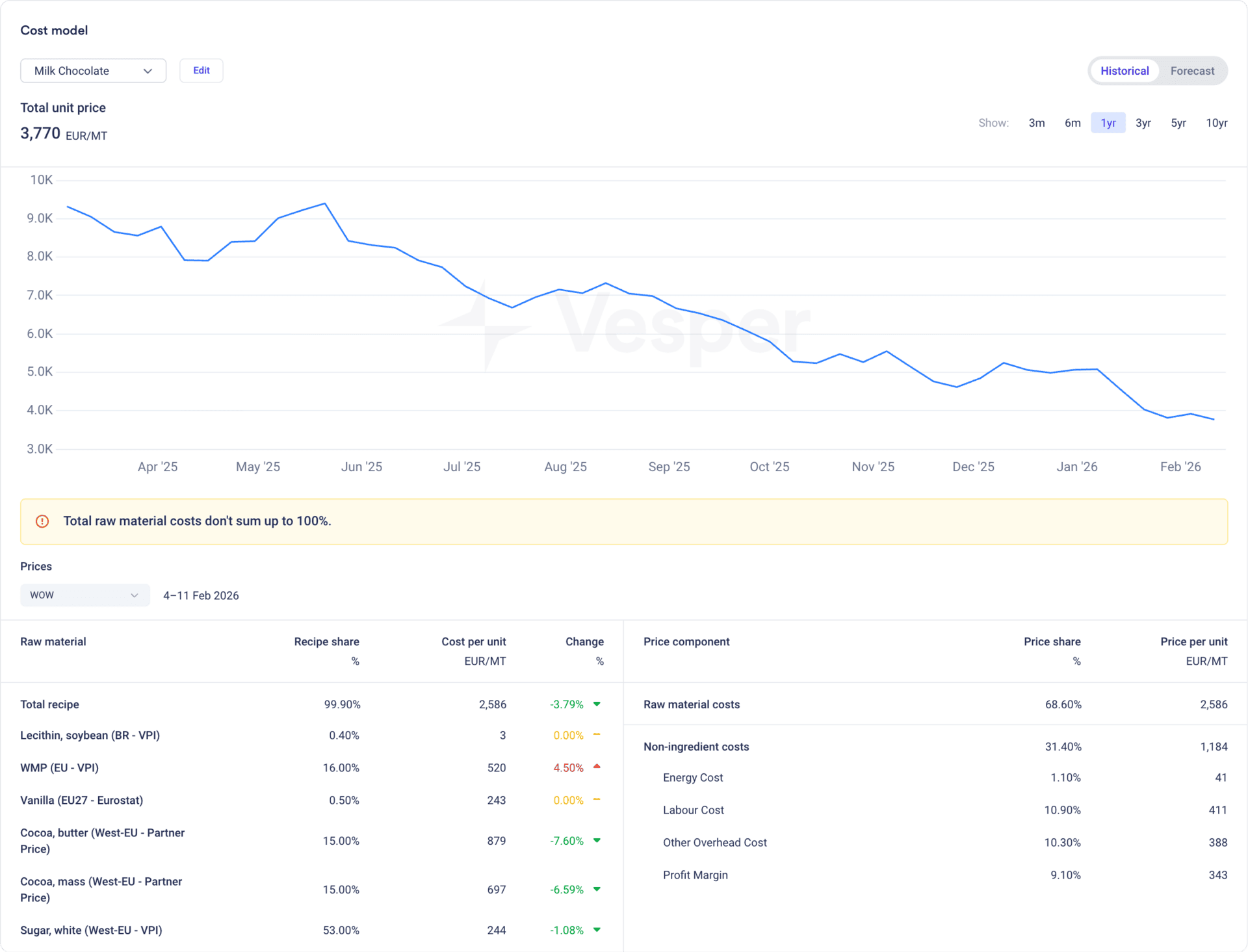Image resolution: width=1248 pixels, height=952 pixels.
Task: Select the Historical toggle option
Action: tap(1124, 71)
